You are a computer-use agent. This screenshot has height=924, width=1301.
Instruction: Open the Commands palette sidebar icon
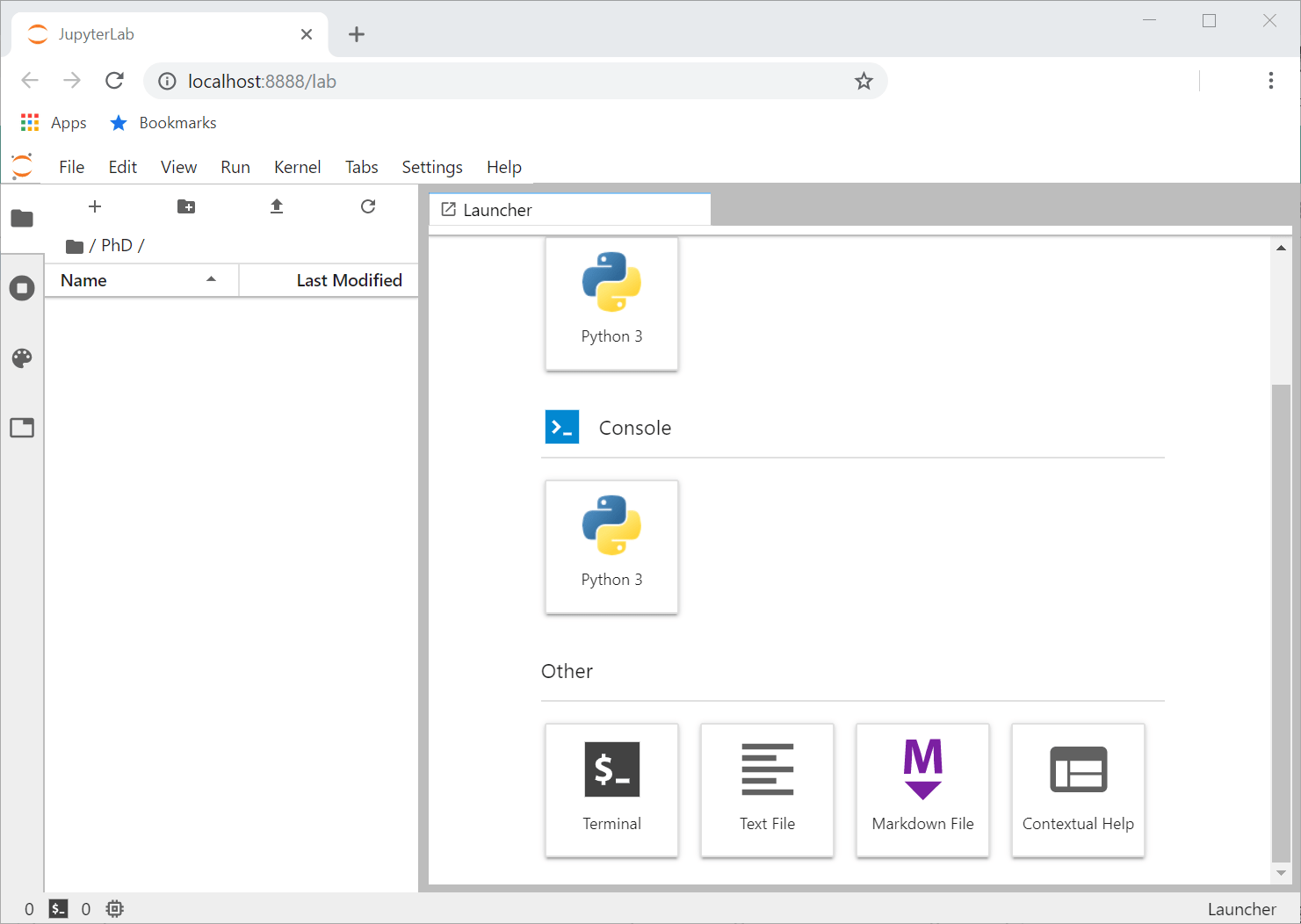point(22,357)
